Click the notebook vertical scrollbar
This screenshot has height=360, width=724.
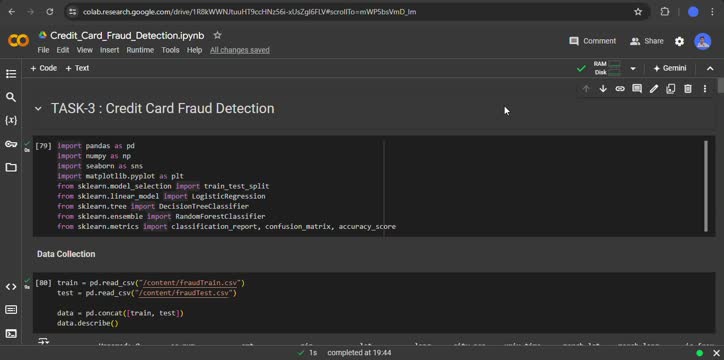(x=720, y=86)
